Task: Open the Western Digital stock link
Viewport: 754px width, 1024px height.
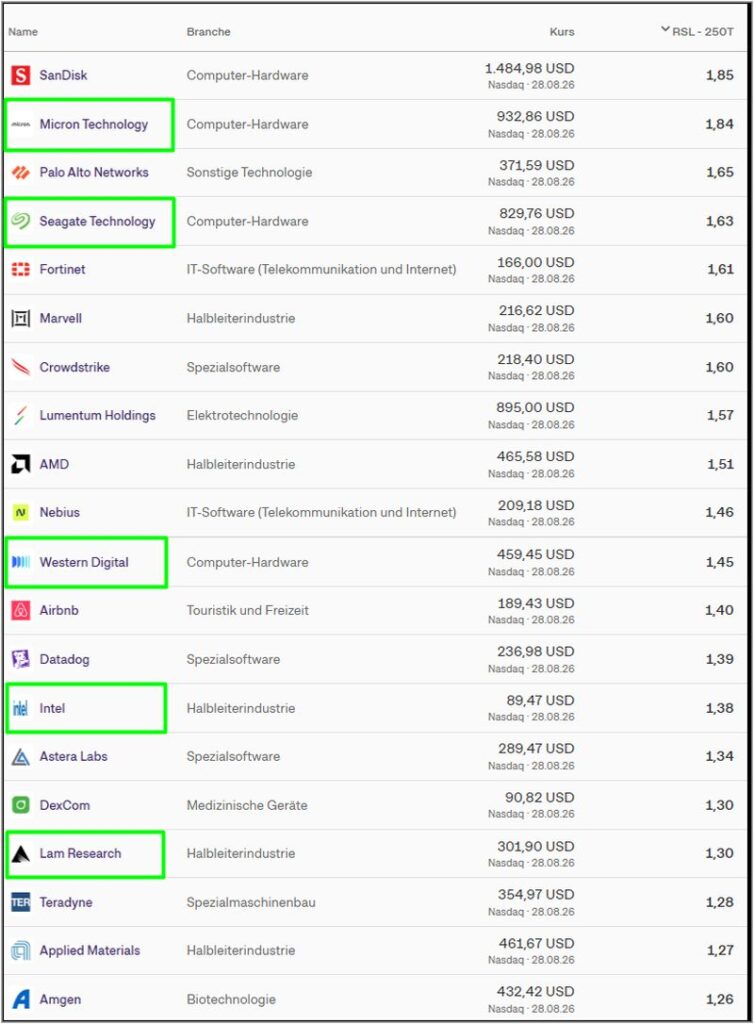Action: point(84,562)
